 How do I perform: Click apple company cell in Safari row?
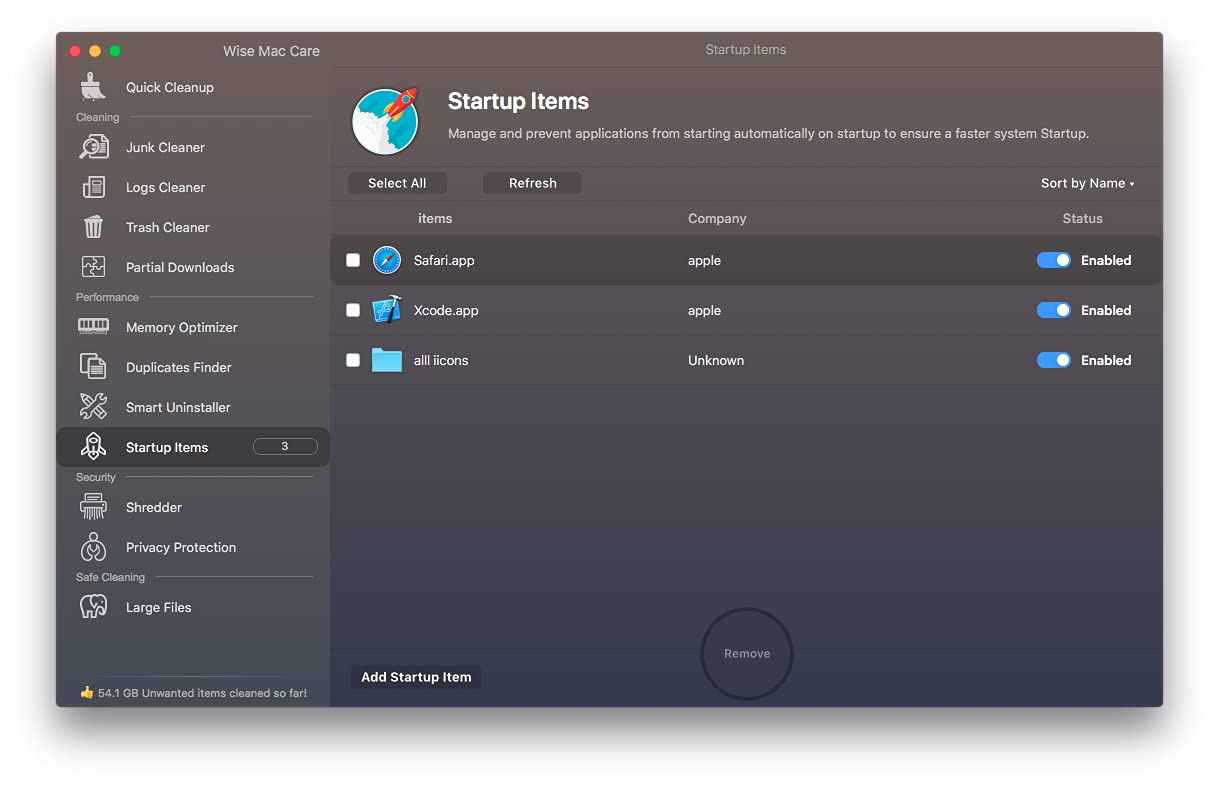(x=704, y=260)
